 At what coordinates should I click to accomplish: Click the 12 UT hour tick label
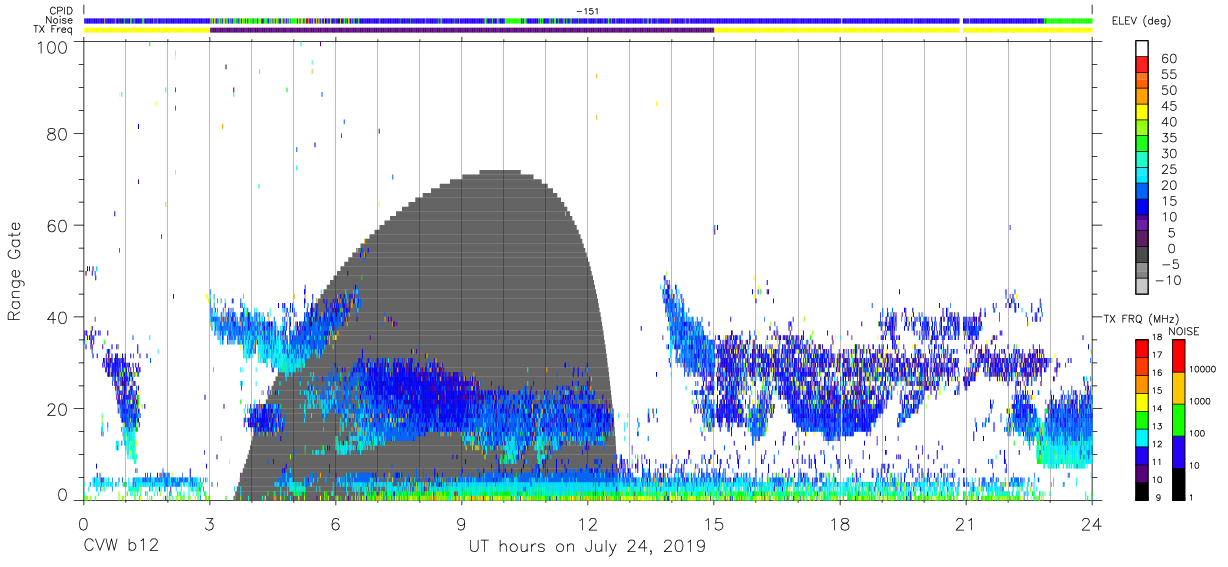(x=587, y=525)
